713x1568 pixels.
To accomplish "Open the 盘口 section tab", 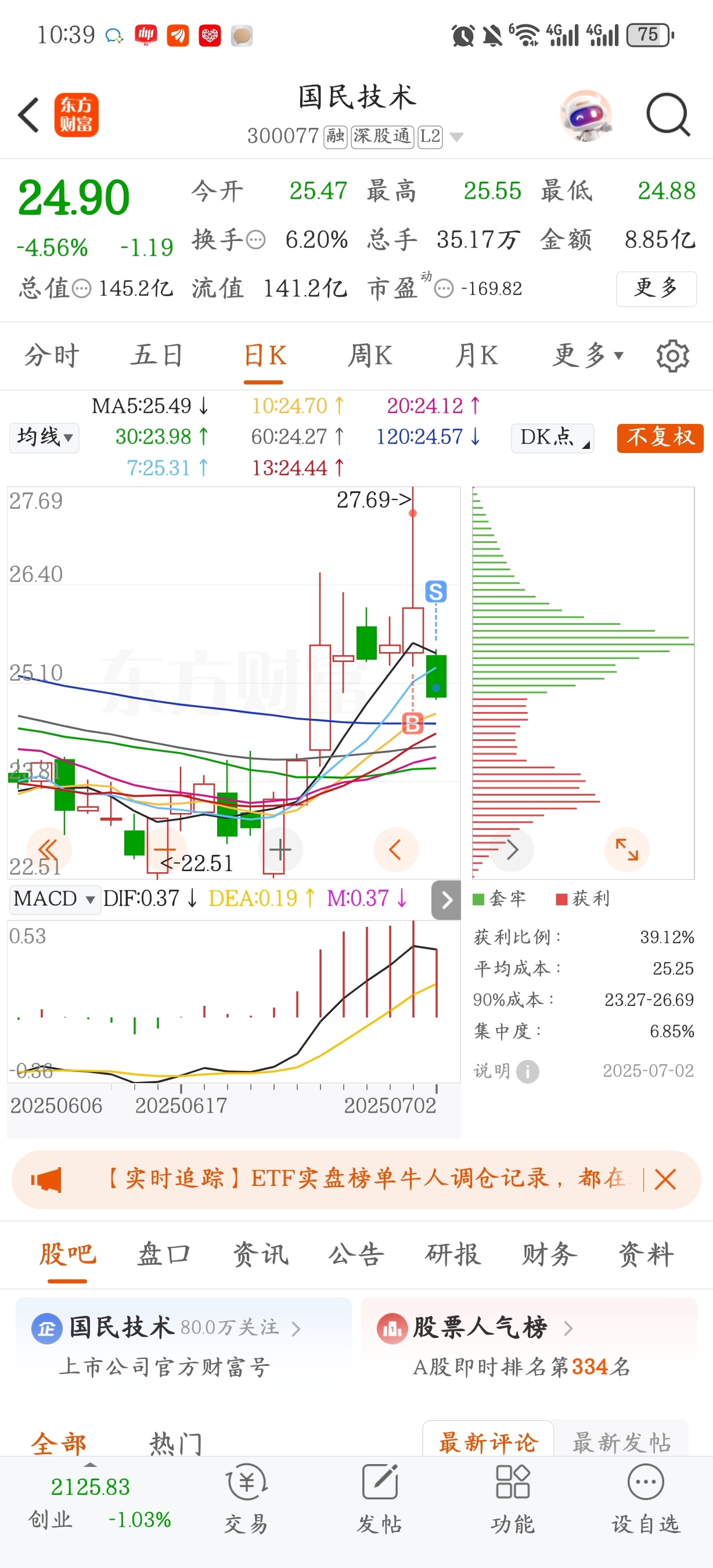I will click(164, 1254).
